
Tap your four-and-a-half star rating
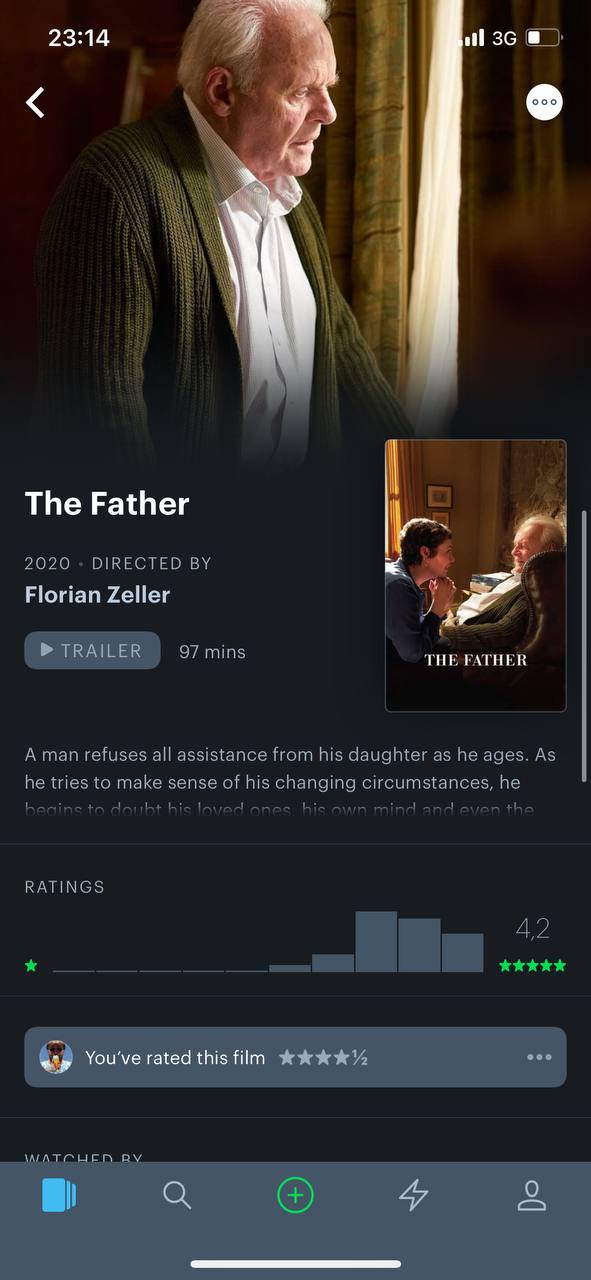pos(323,1057)
